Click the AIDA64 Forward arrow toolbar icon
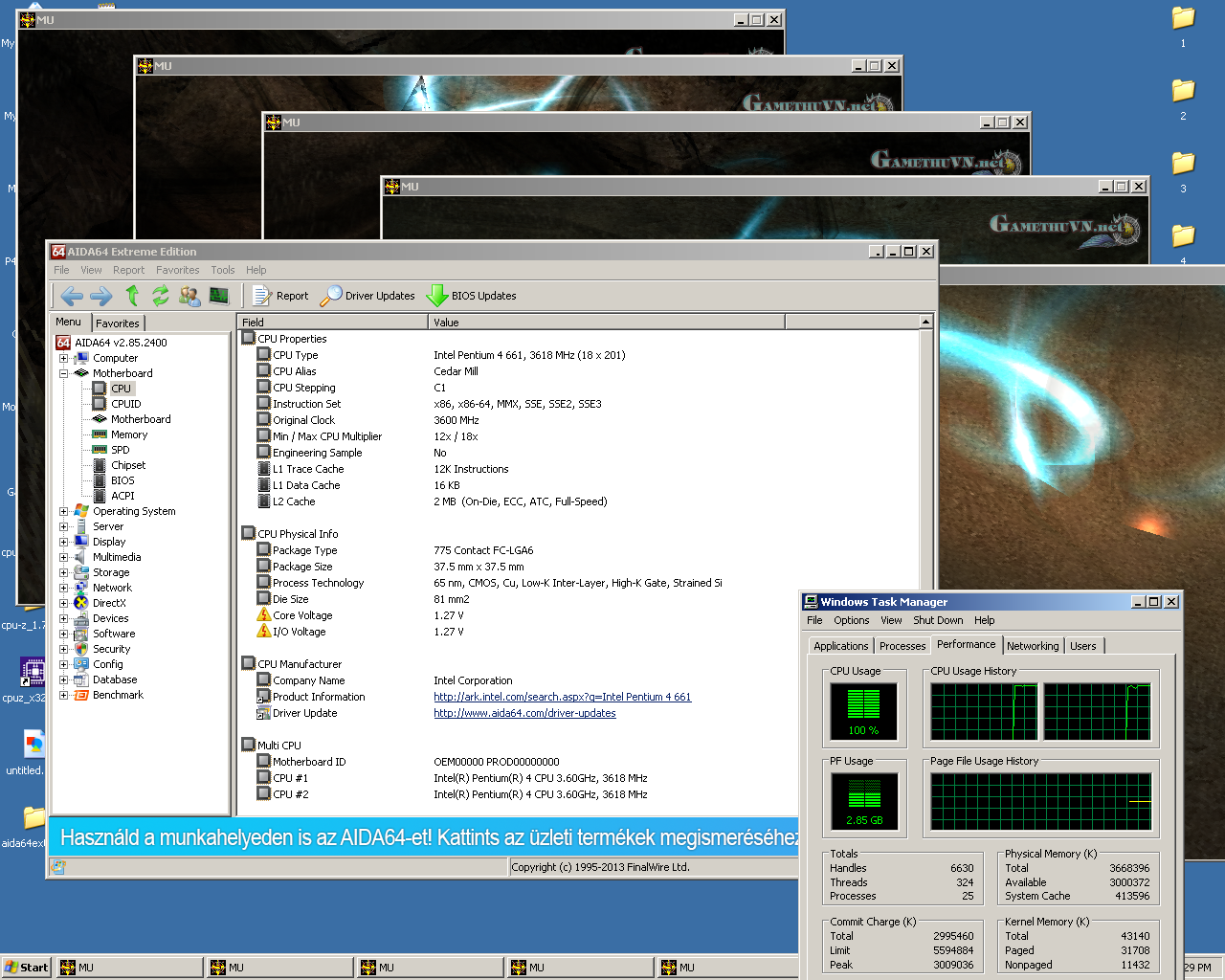Image resolution: width=1225 pixels, height=980 pixels. [100, 296]
